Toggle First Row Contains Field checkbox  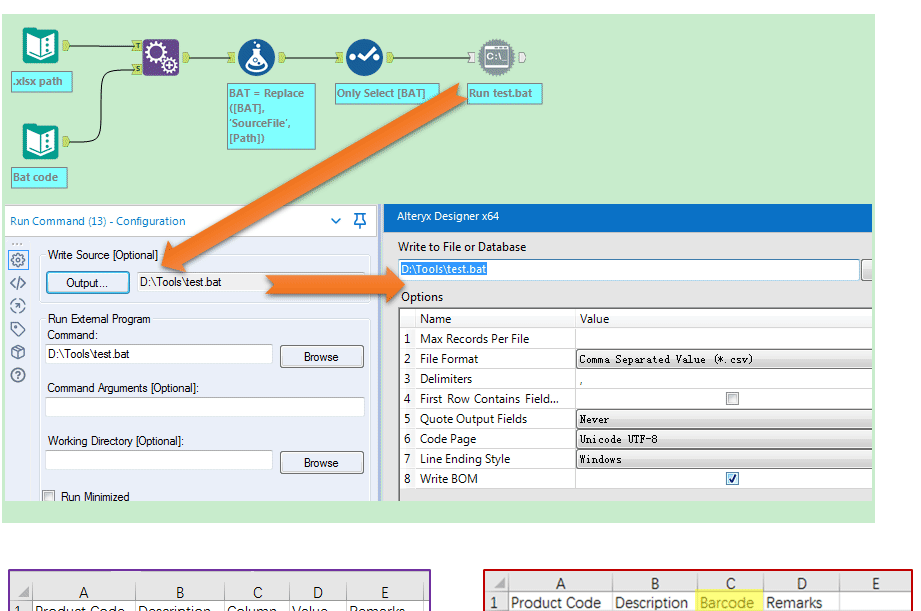point(732,399)
